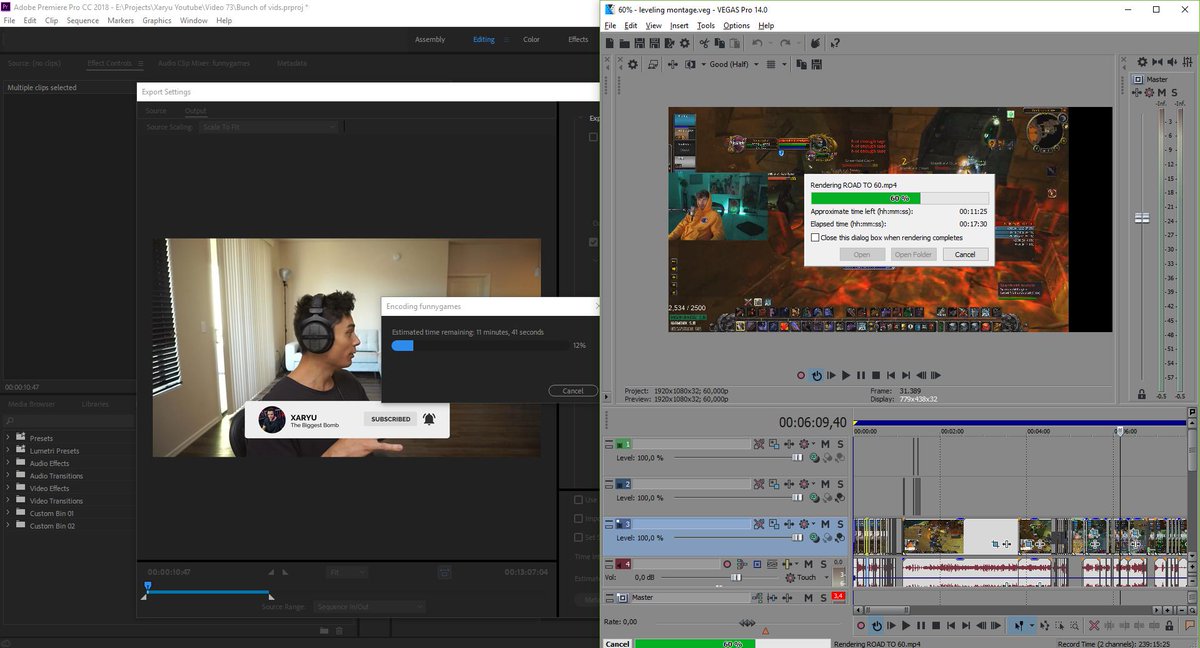
Task: Mute the Master bus track in timeline
Action: click(x=808, y=597)
